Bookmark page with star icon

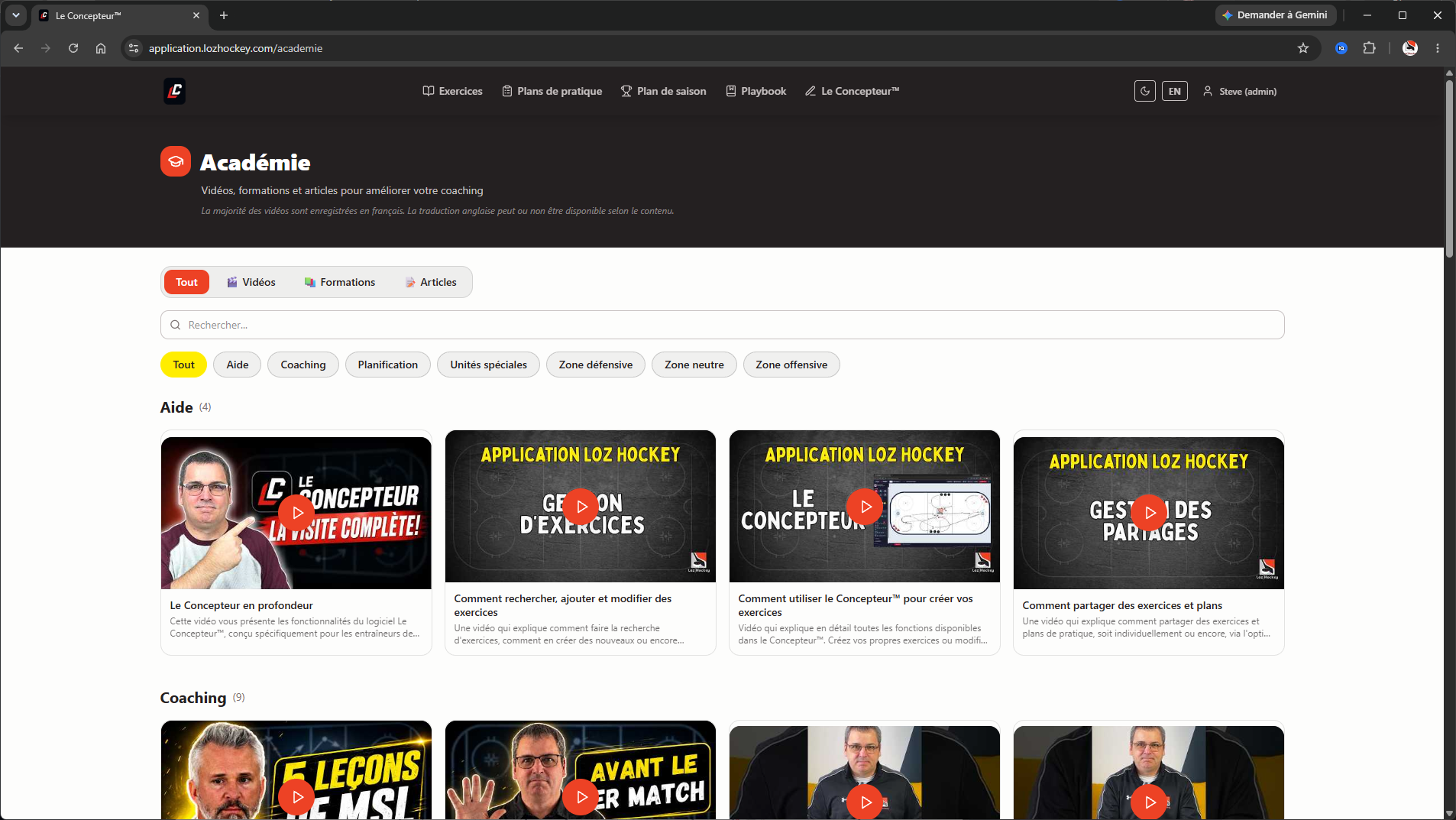tap(1303, 48)
